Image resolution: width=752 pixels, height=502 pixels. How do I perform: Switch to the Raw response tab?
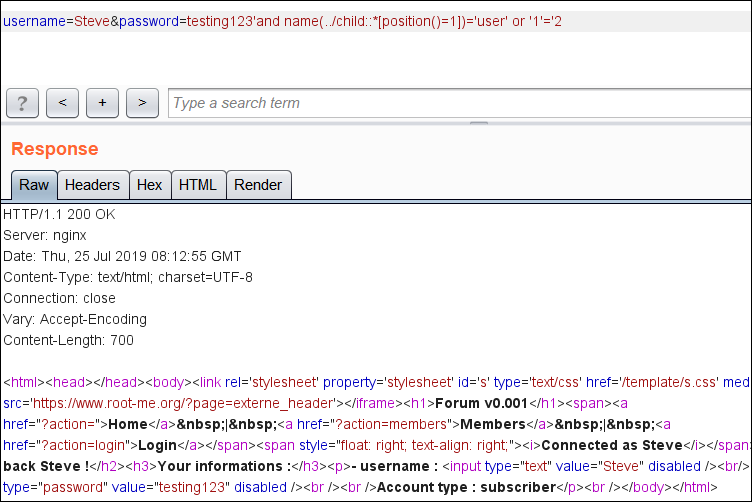34,185
